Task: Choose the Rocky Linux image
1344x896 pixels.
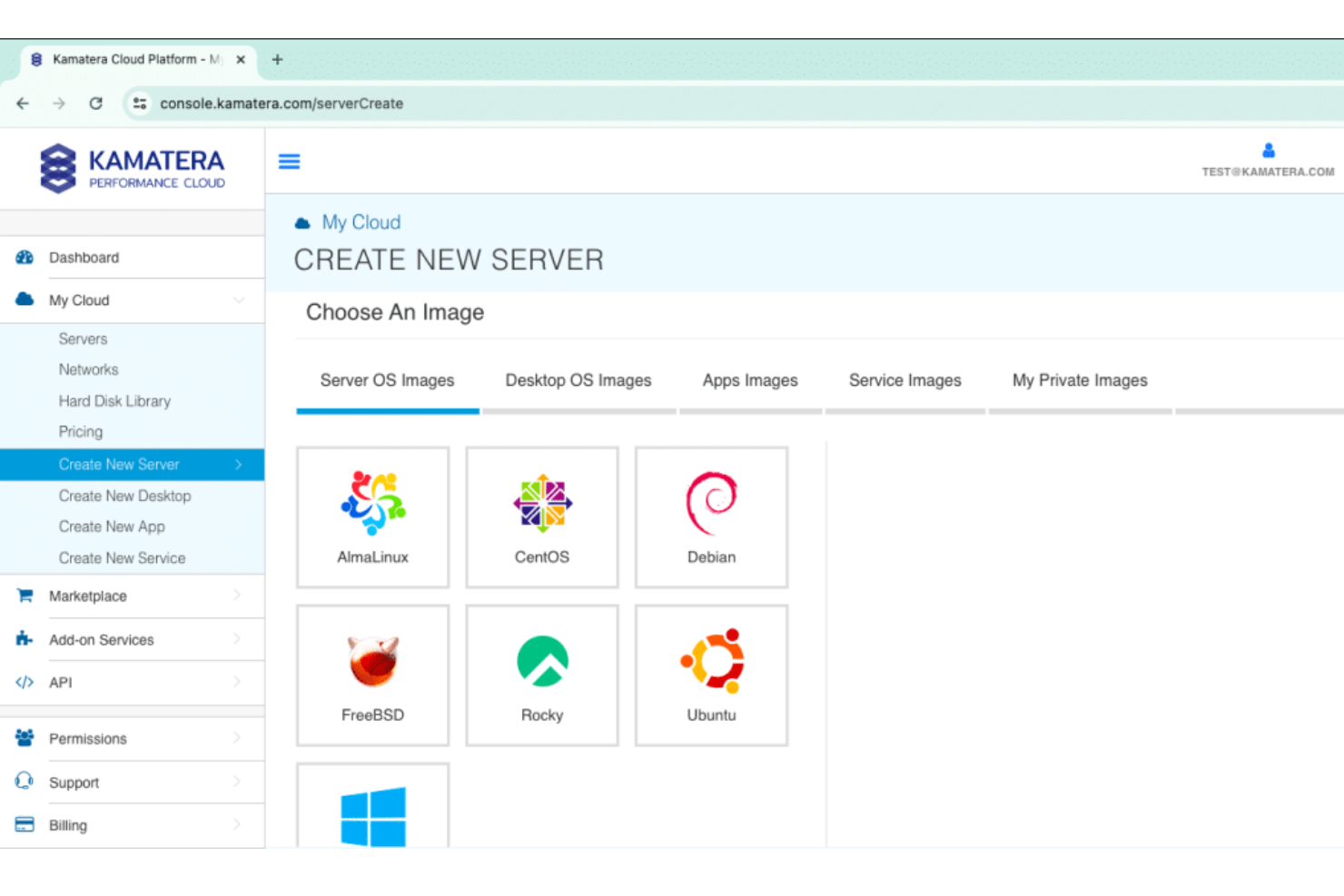Action: (541, 674)
